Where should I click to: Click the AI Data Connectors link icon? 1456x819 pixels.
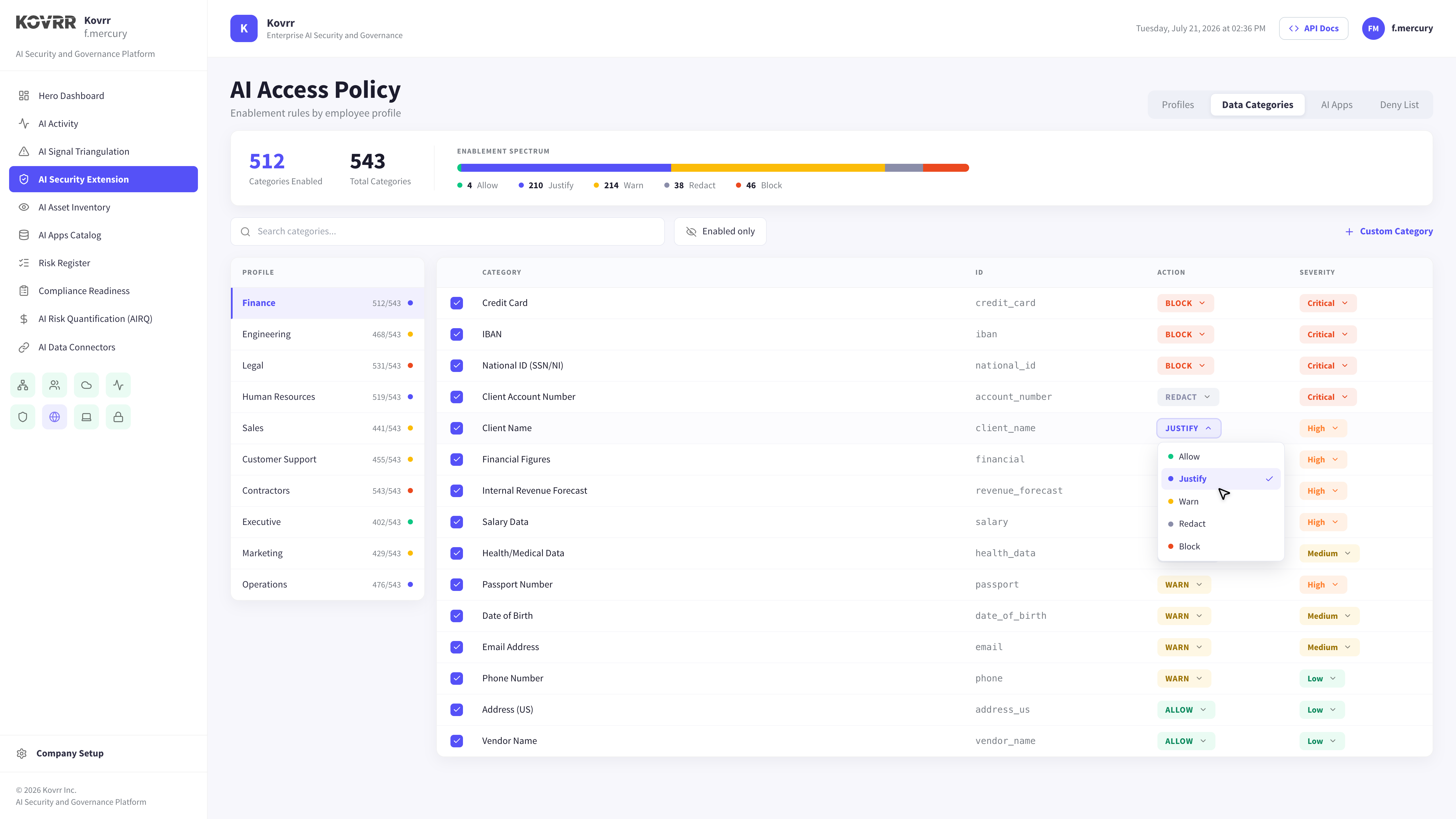[24, 347]
